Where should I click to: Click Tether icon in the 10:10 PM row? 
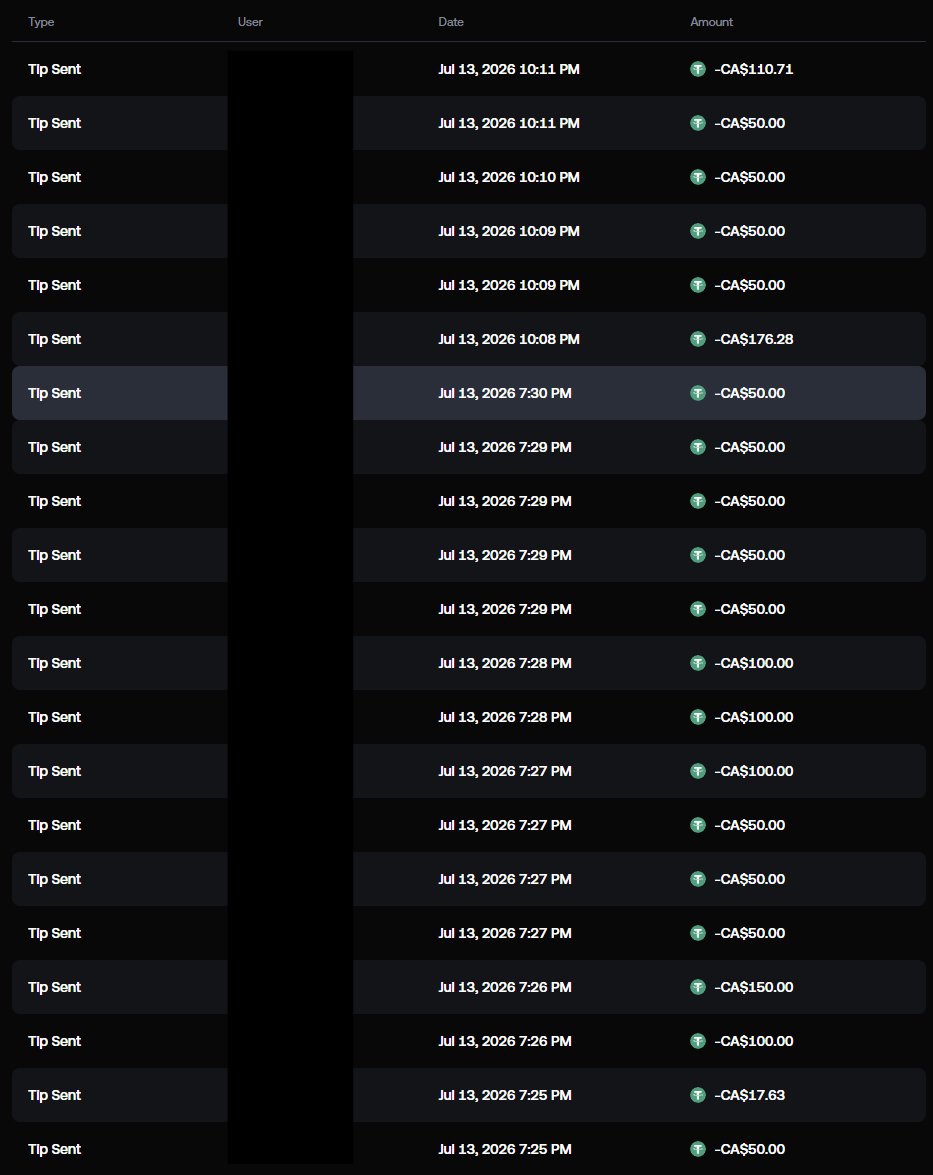tap(698, 177)
